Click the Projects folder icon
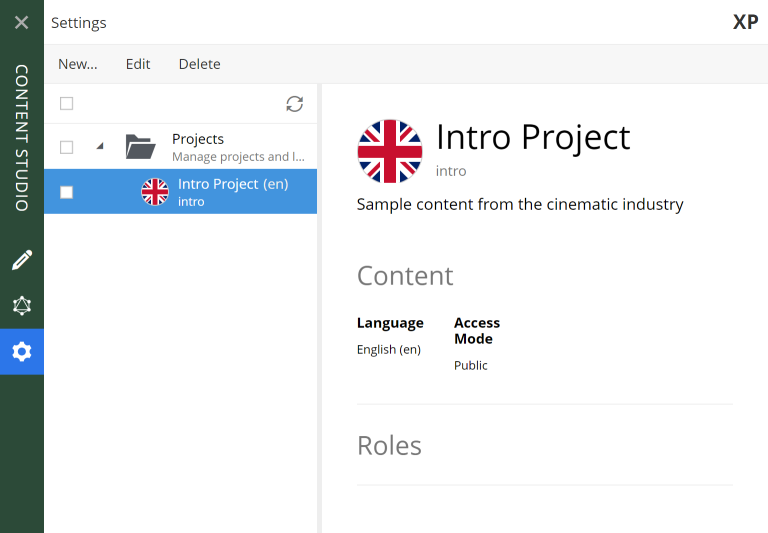 click(140, 147)
